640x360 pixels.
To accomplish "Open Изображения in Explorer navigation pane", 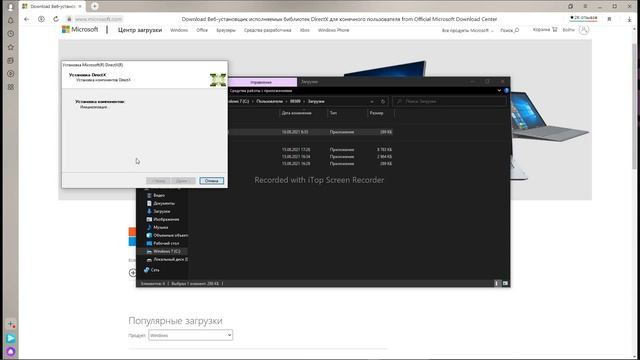I will pyautogui.click(x=166, y=219).
